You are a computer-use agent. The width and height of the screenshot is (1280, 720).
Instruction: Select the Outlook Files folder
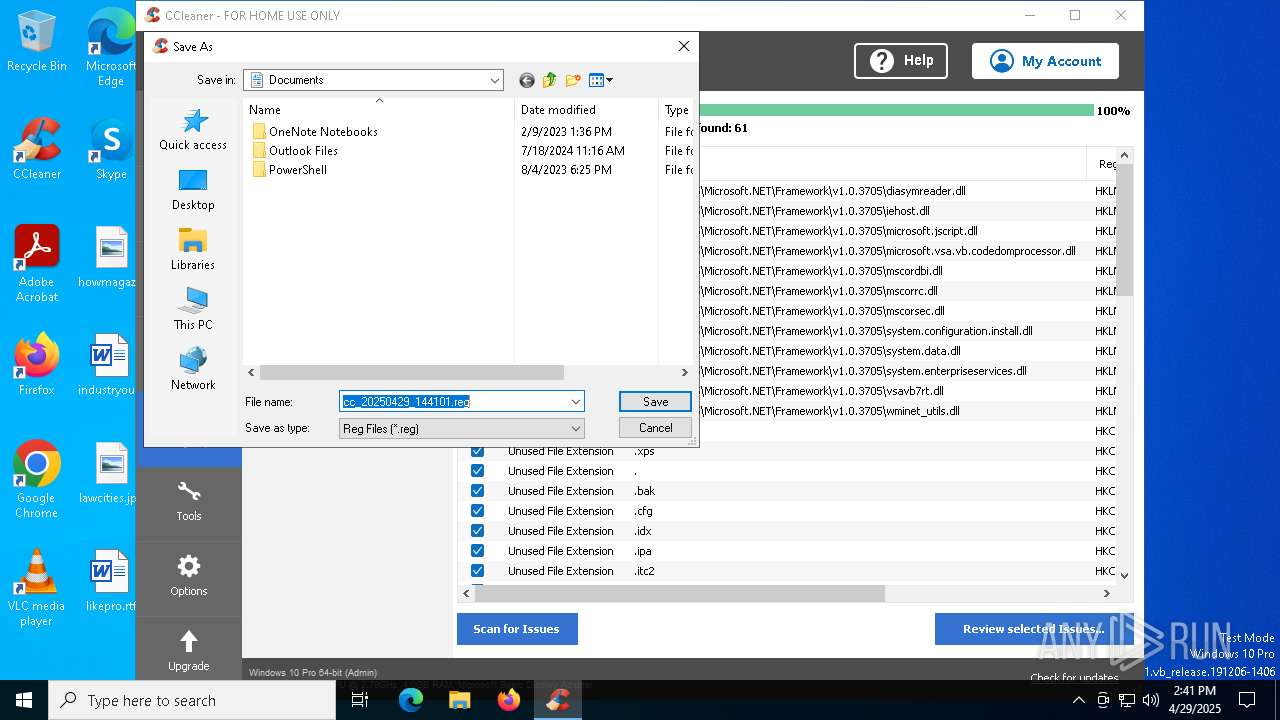click(294, 150)
